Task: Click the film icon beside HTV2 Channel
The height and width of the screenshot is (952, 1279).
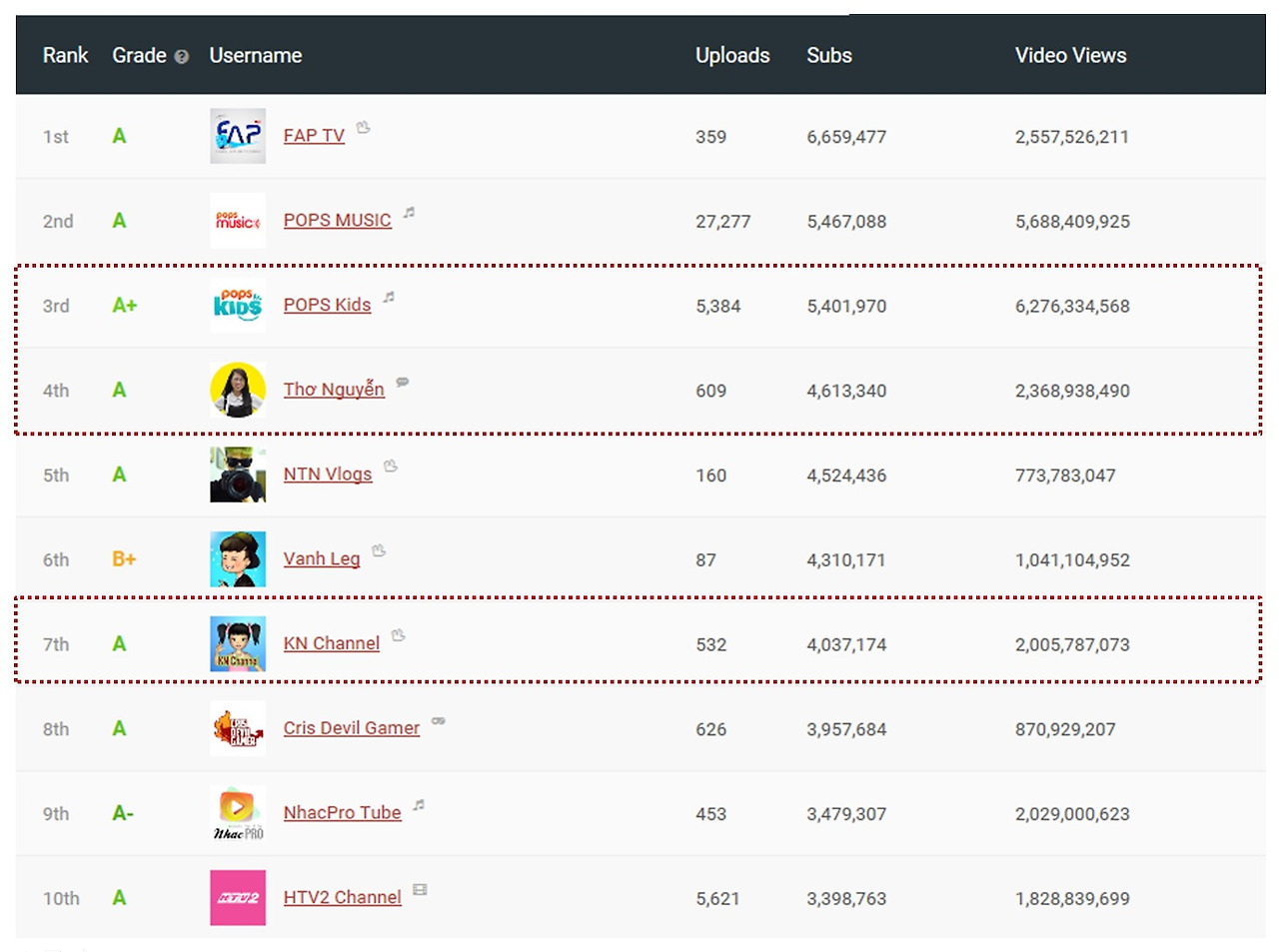Action: pos(421,889)
